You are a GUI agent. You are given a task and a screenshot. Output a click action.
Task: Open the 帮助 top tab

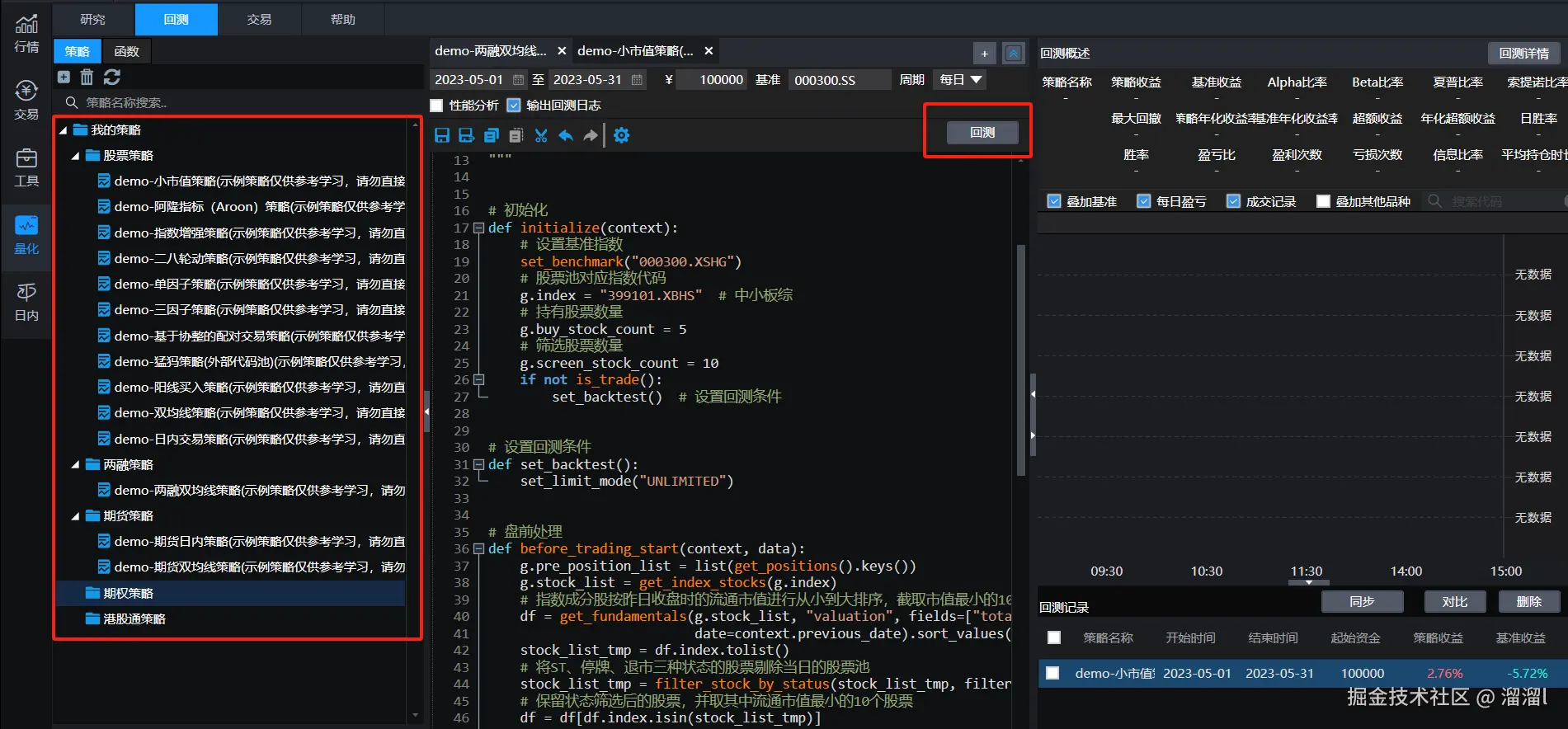pos(342,19)
